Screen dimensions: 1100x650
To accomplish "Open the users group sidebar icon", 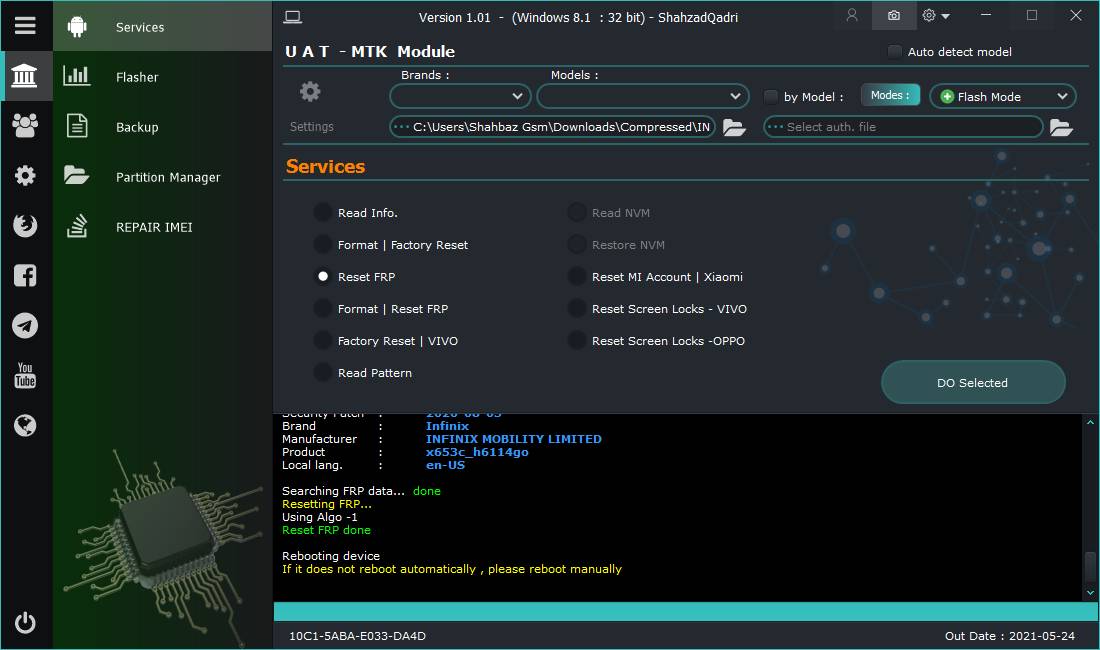I will pos(25,126).
